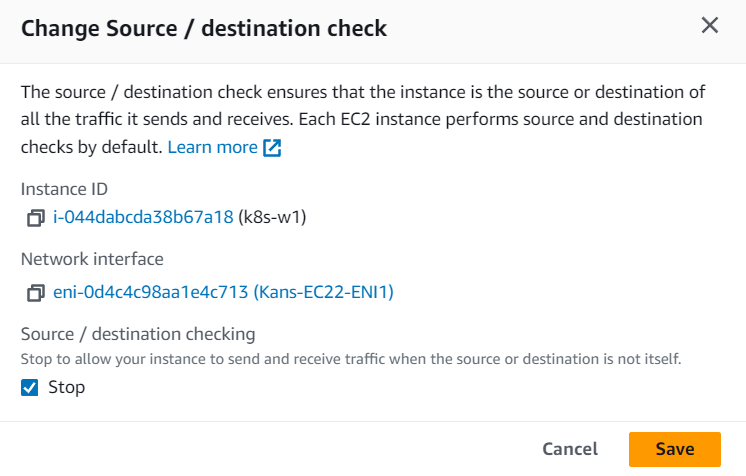Viewport: 746px width, 476px height.
Task: Click the Kans-EC22-ENI1 name in the interface link
Action: 324,293
